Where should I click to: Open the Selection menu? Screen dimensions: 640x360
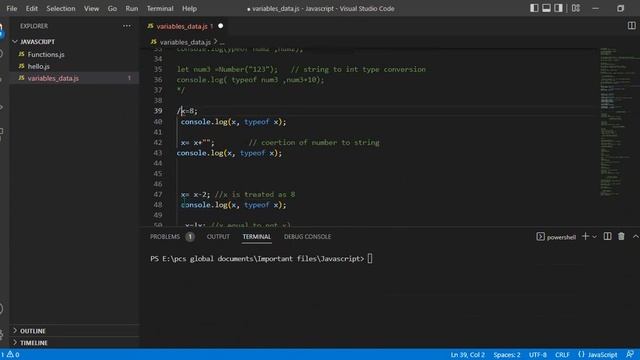[x=60, y=9]
